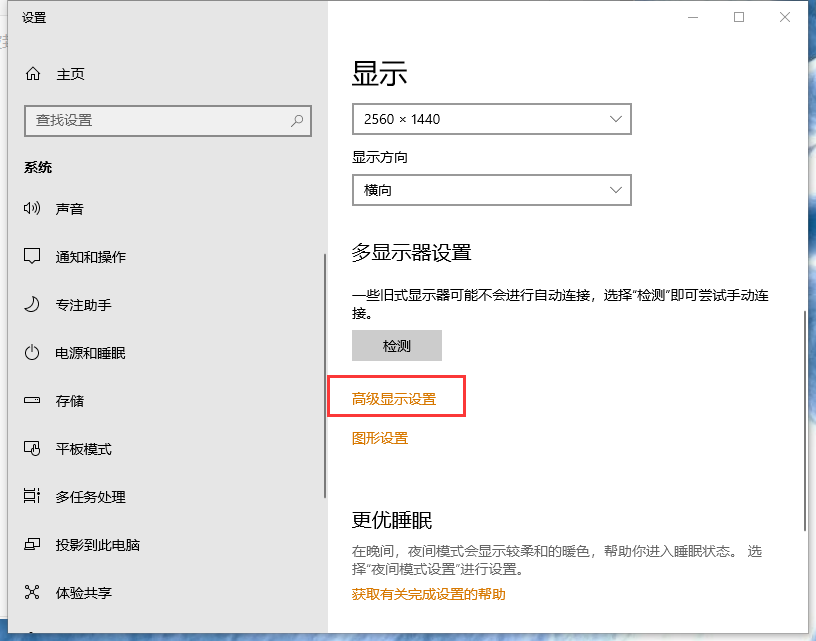The image size is (816, 641).
Task: Click the 系统 section label
Action: click(37, 168)
